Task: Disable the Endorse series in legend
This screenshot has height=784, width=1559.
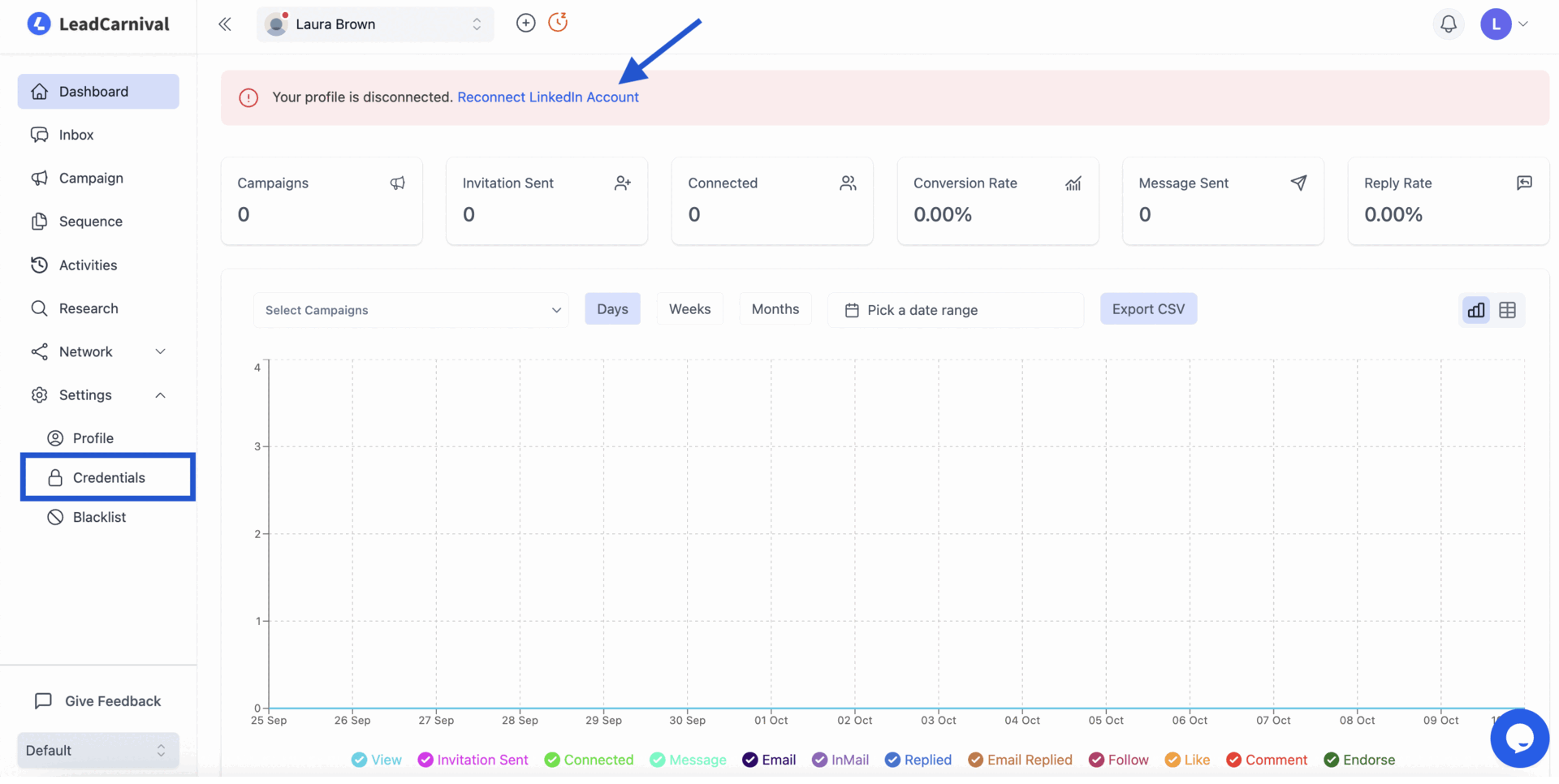Action: [x=1332, y=760]
